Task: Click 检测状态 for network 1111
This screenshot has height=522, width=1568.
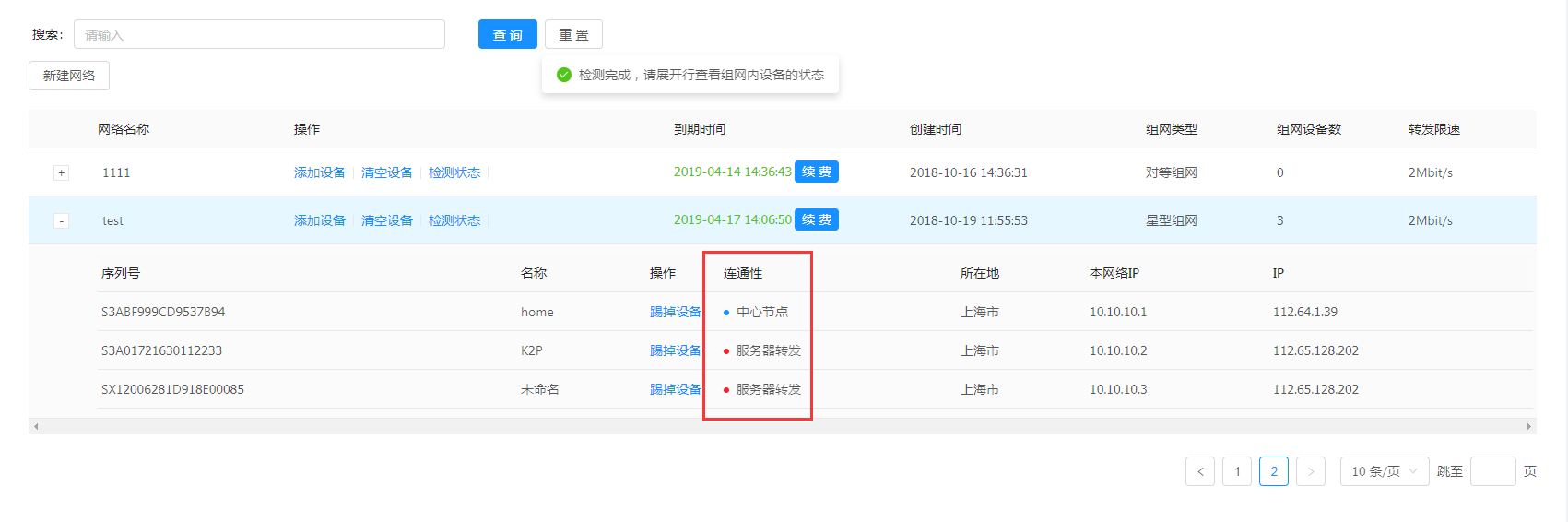Action: [x=454, y=172]
